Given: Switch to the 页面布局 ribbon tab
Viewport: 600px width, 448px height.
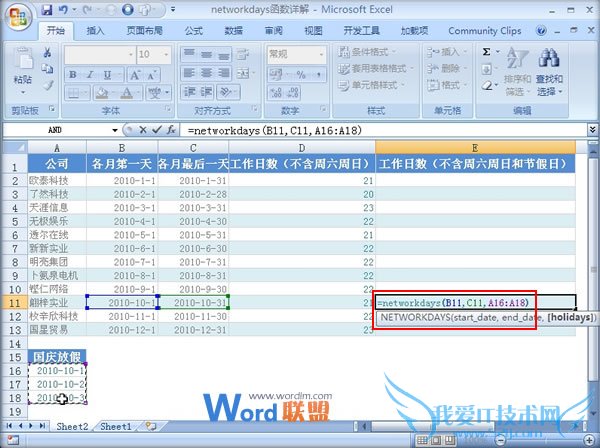Looking at the screenshot, I should pos(144,31).
